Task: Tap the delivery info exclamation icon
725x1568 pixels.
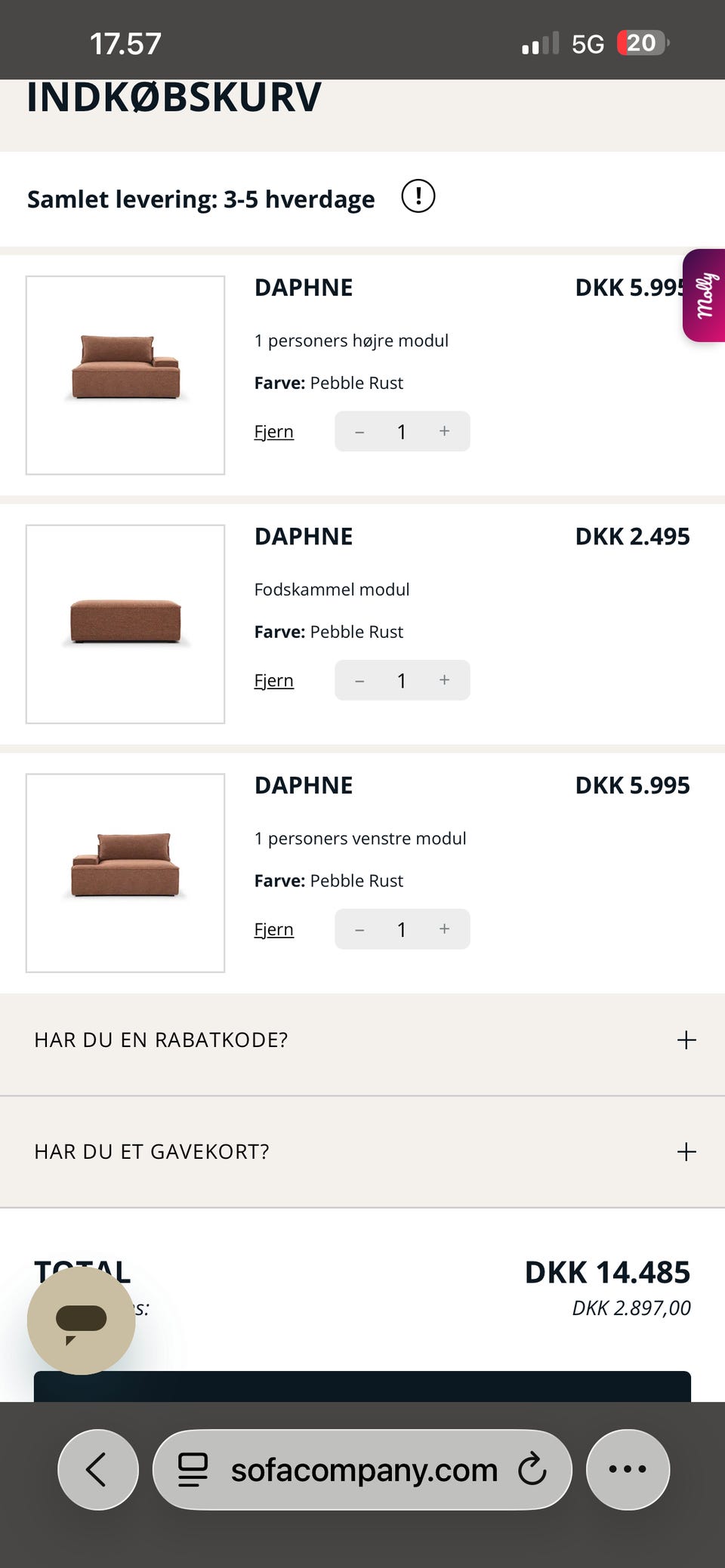Action: pyautogui.click(x=418, y=196)
